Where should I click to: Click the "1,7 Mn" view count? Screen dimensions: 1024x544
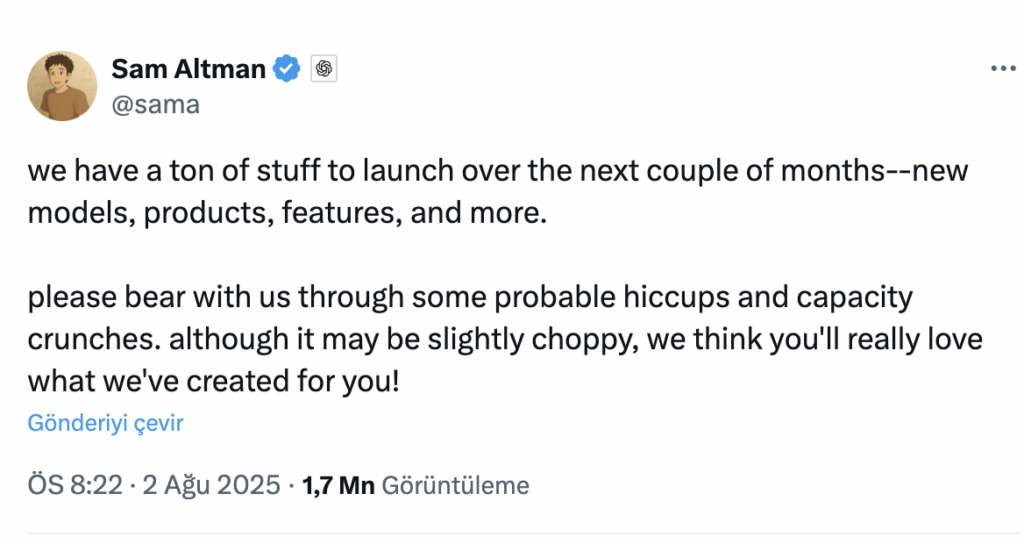pyautogui.click(x=338, y=486)
